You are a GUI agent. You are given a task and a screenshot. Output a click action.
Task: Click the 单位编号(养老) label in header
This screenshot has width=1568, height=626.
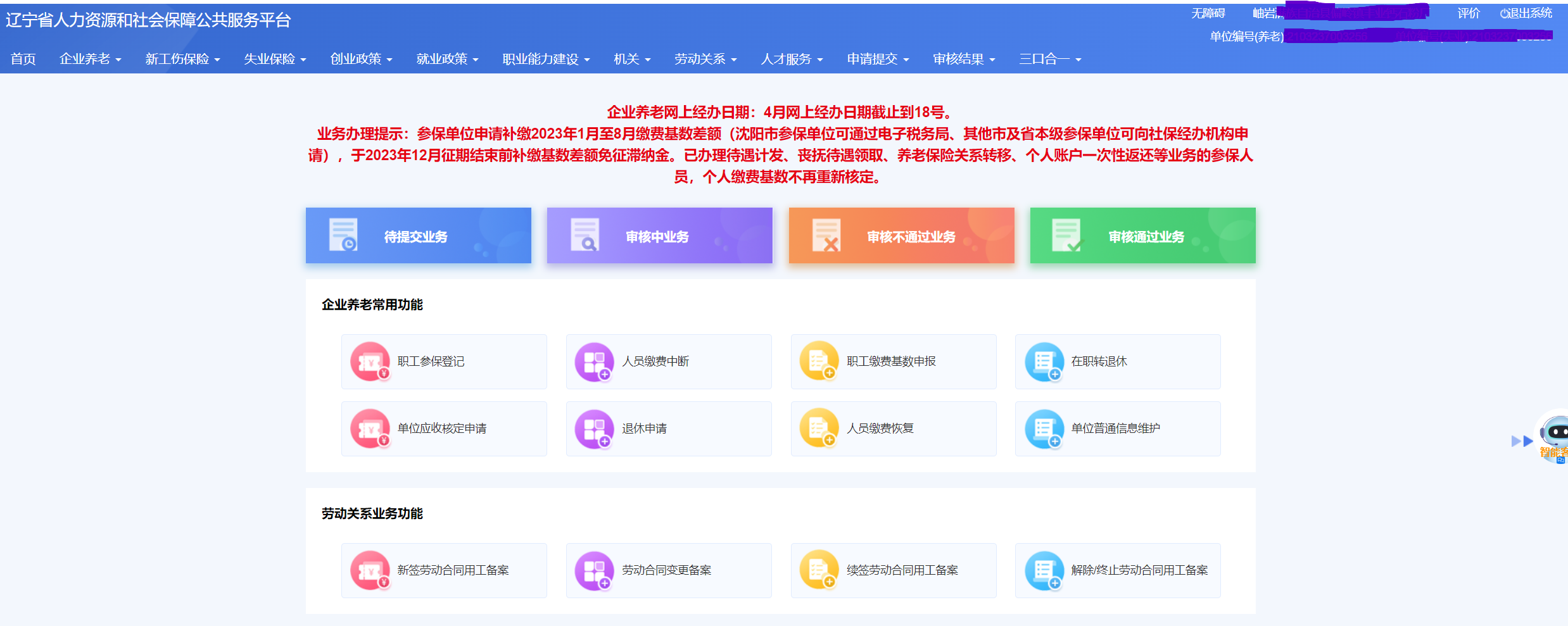[1246, 37]
